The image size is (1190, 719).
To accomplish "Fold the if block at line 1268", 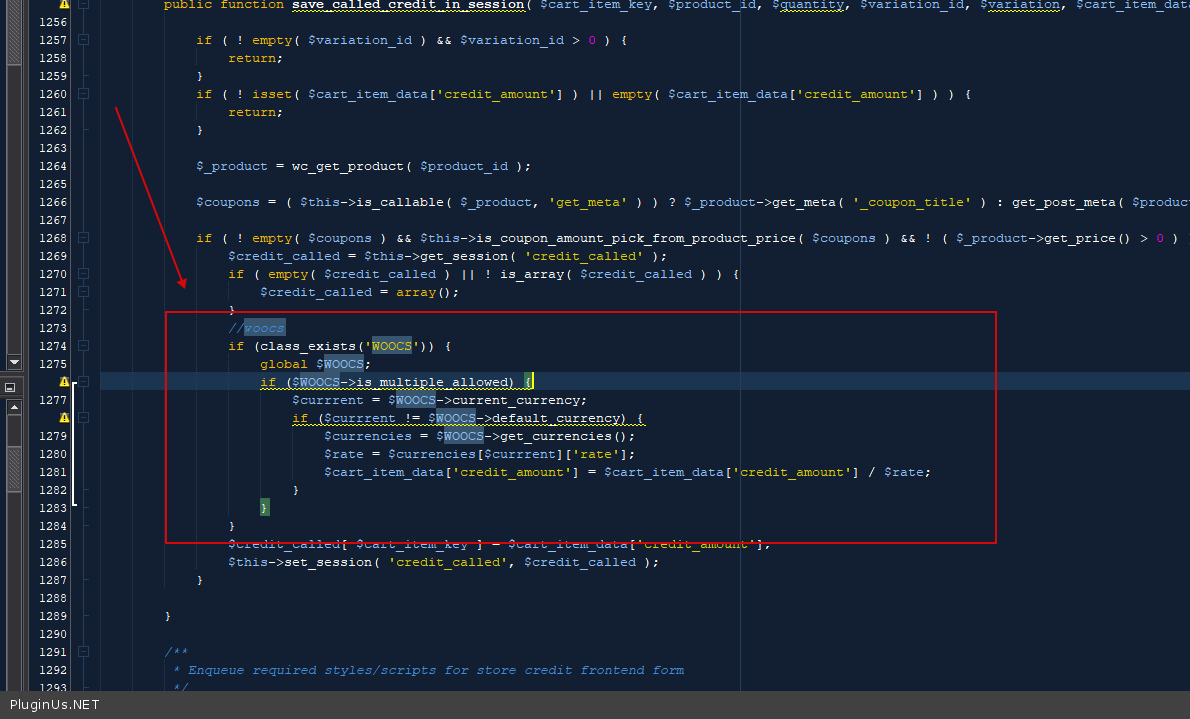I will click(x=83, y=238).
